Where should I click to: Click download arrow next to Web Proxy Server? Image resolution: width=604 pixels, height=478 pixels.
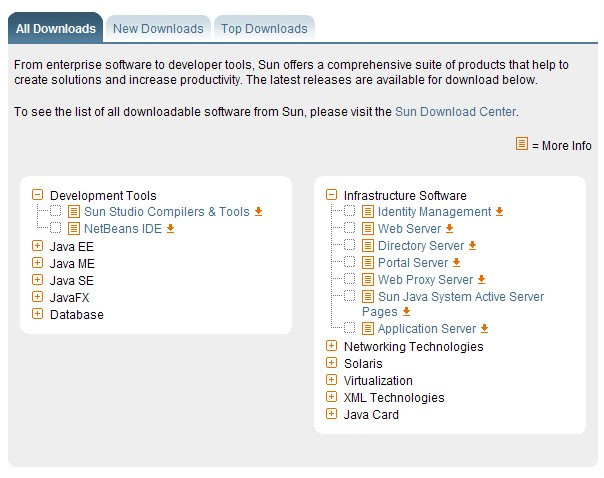(481, 279)
